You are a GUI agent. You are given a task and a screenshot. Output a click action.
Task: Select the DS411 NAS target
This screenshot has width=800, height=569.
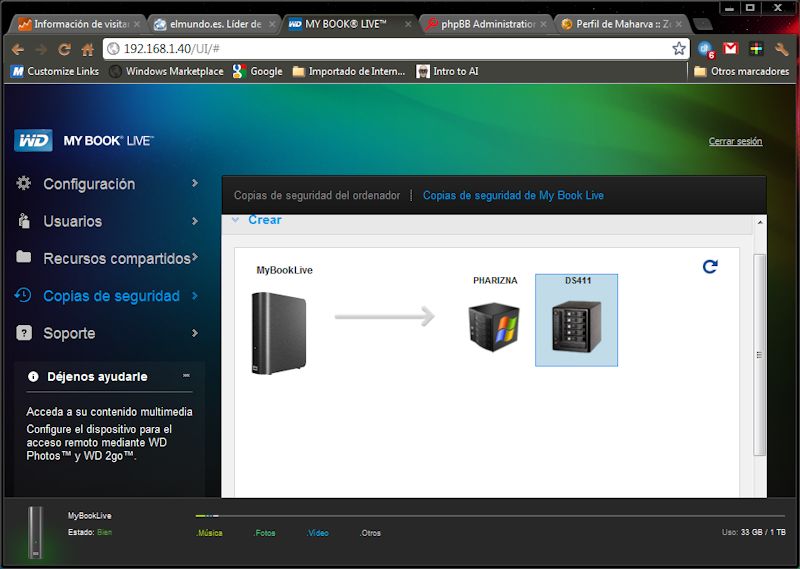(577, 320)
